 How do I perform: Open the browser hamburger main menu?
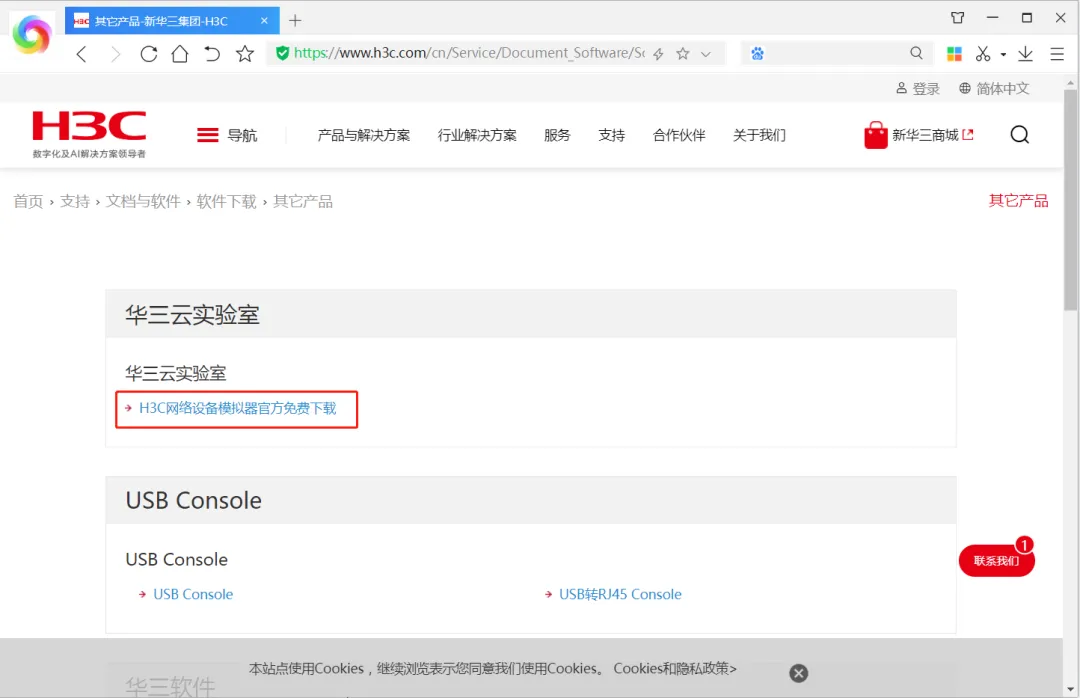pyautogui.click(x=1057, y=54)
